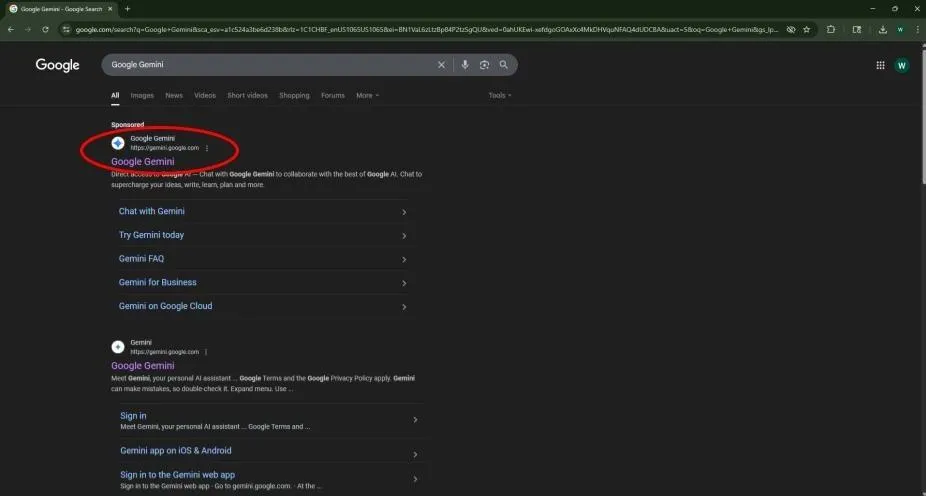Open the three-dot menu beside sponsored gemini.google.com URL
Viewport: 926px width, 496px height.
207,148
